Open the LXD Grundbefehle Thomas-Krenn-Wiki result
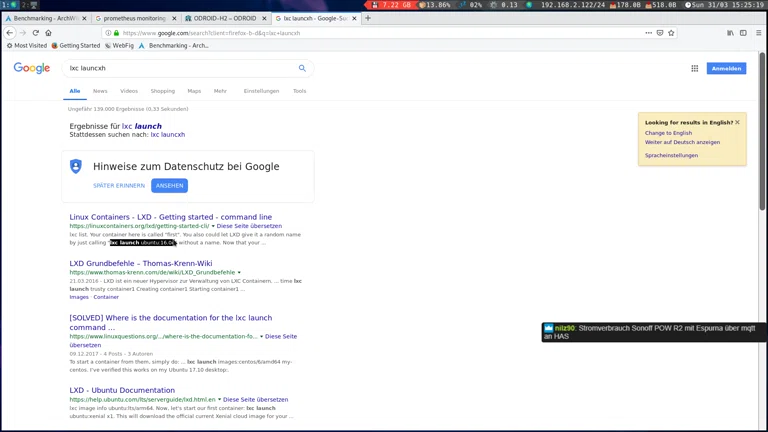 (x=140, y=264)
